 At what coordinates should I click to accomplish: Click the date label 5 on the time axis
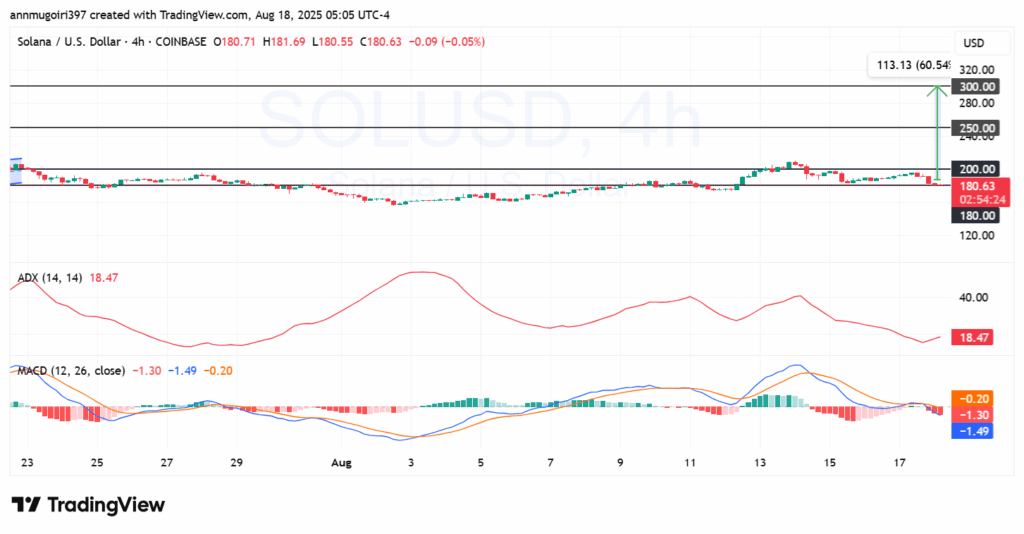pyautogui.click(x=481, y=462)
